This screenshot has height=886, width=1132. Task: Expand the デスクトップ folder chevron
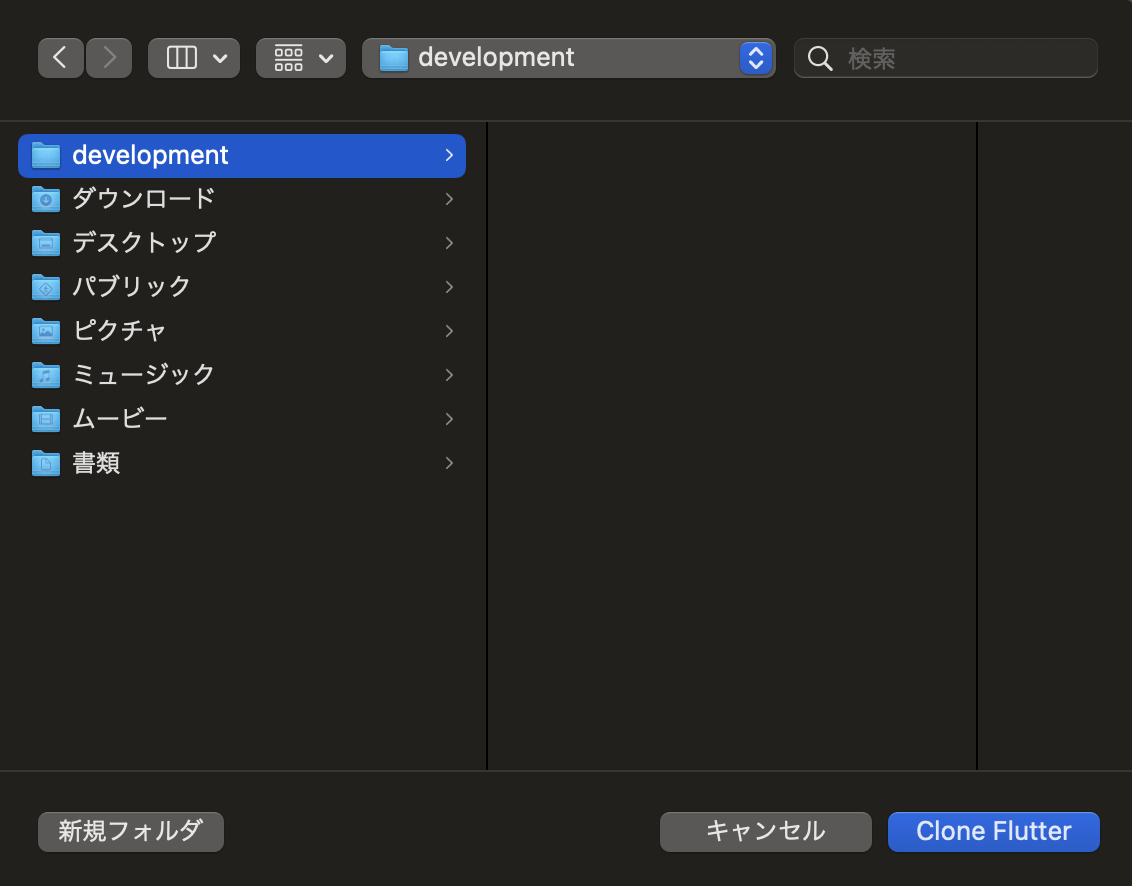[449, 243]
